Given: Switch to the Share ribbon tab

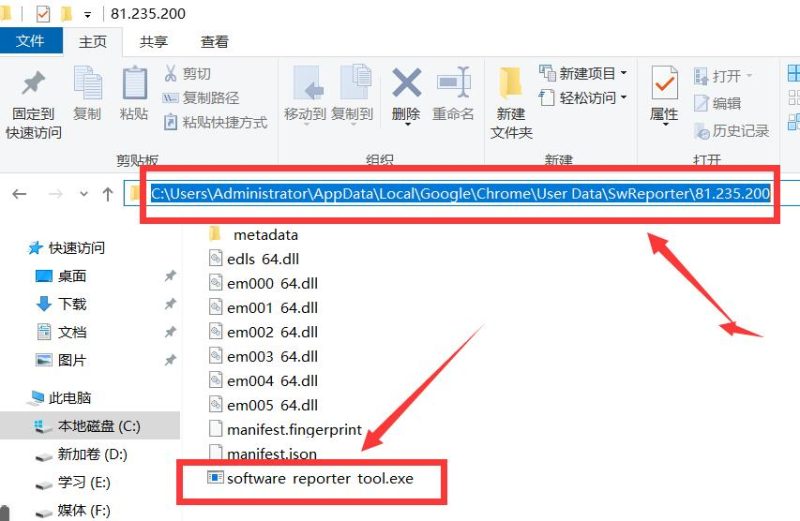Looking at the screenshot, I should [x=154, y=42].
